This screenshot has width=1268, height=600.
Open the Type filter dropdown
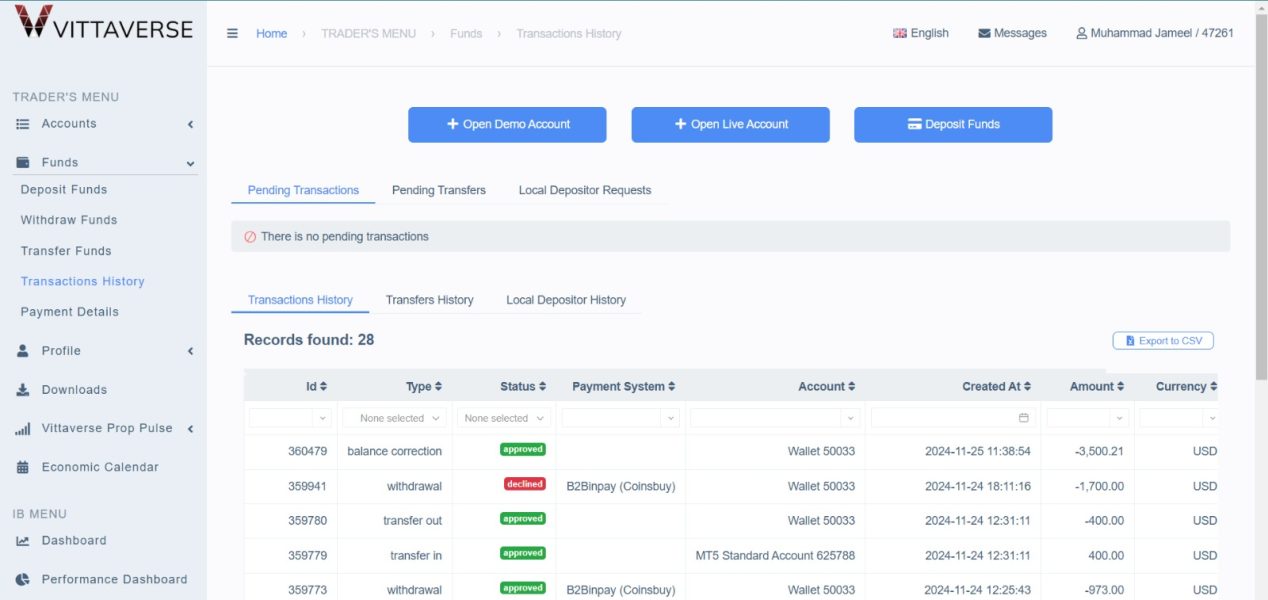(x=397, y=418)
